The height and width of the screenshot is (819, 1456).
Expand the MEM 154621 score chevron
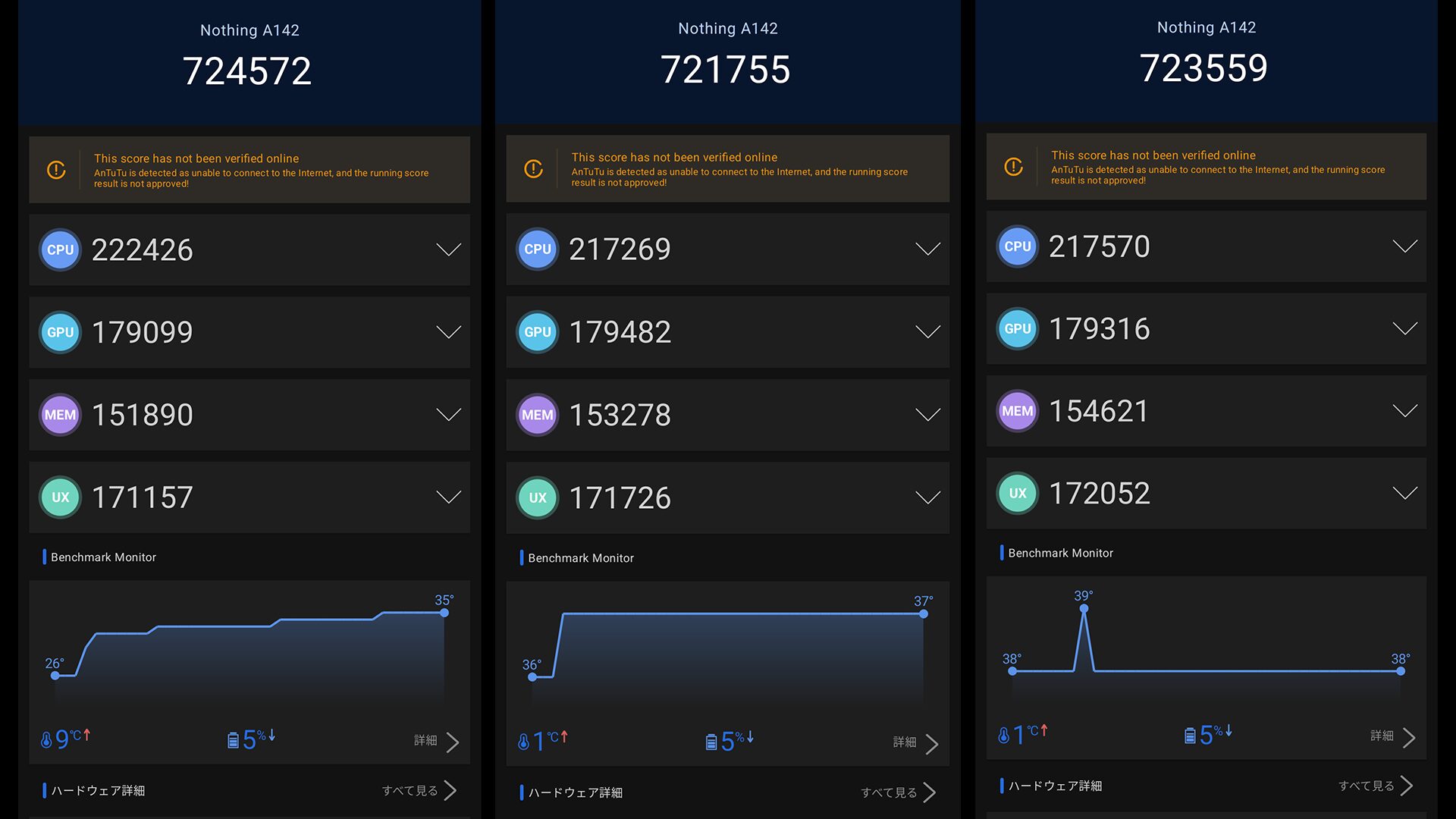tap(1404, 411)
